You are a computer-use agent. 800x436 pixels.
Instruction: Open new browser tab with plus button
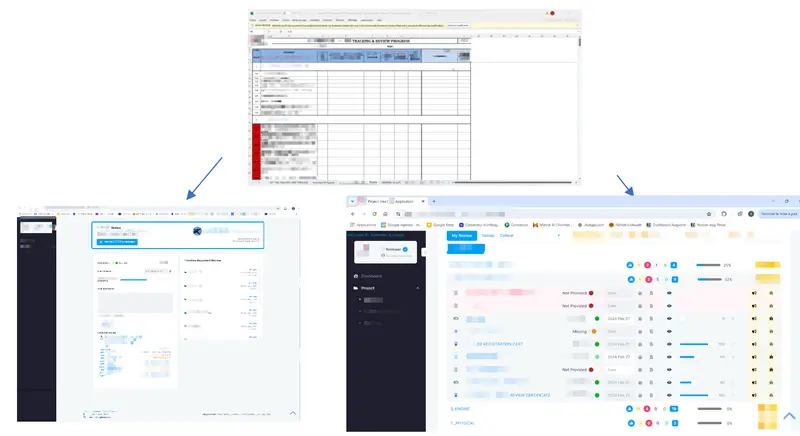click(x=433, y=200)
